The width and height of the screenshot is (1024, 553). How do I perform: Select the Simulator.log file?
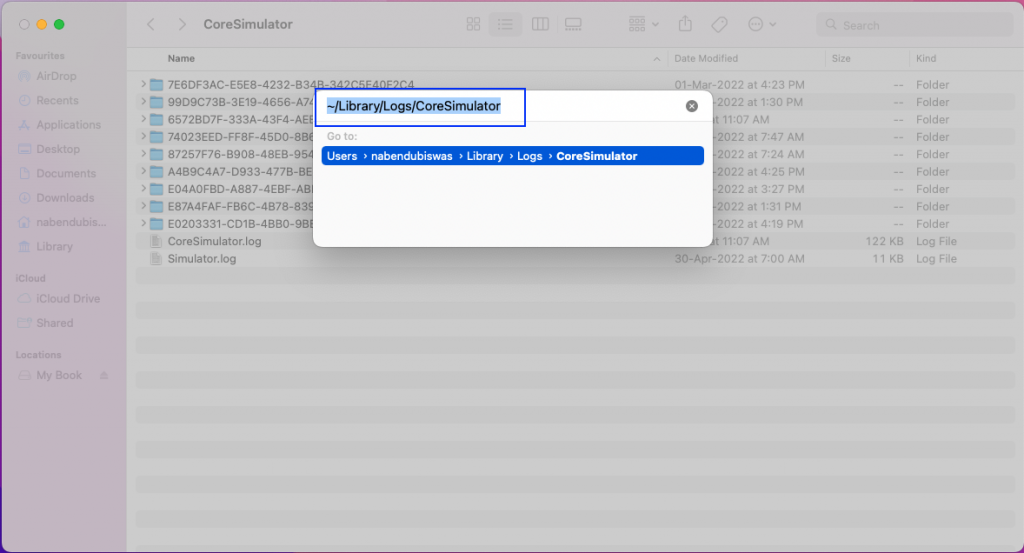(x=202, y=259)
